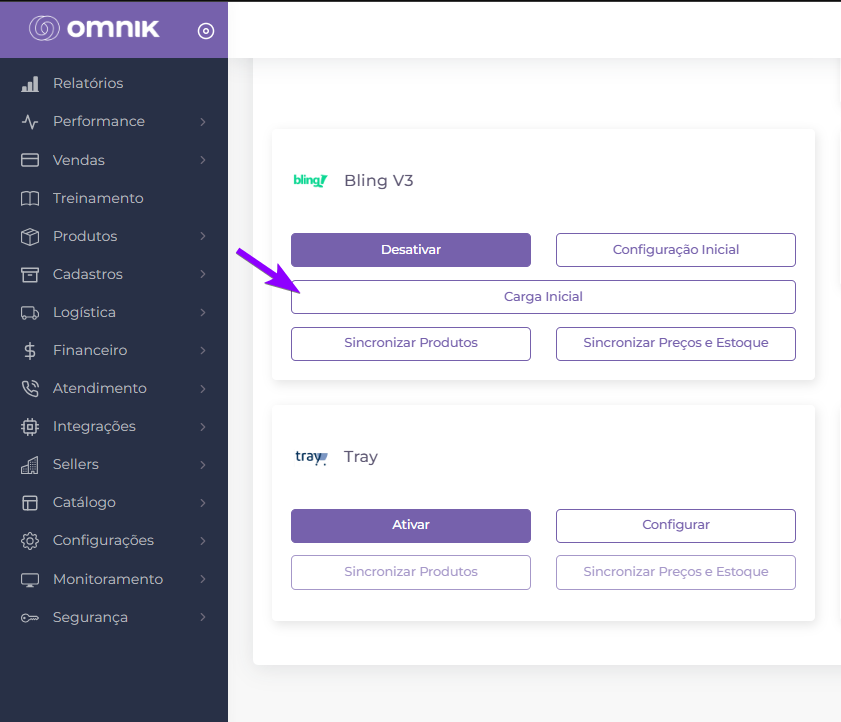The width and height of the screenshot is (841, 722).
Task: Expand the Financeiro chevron
Action: (203, 350)
